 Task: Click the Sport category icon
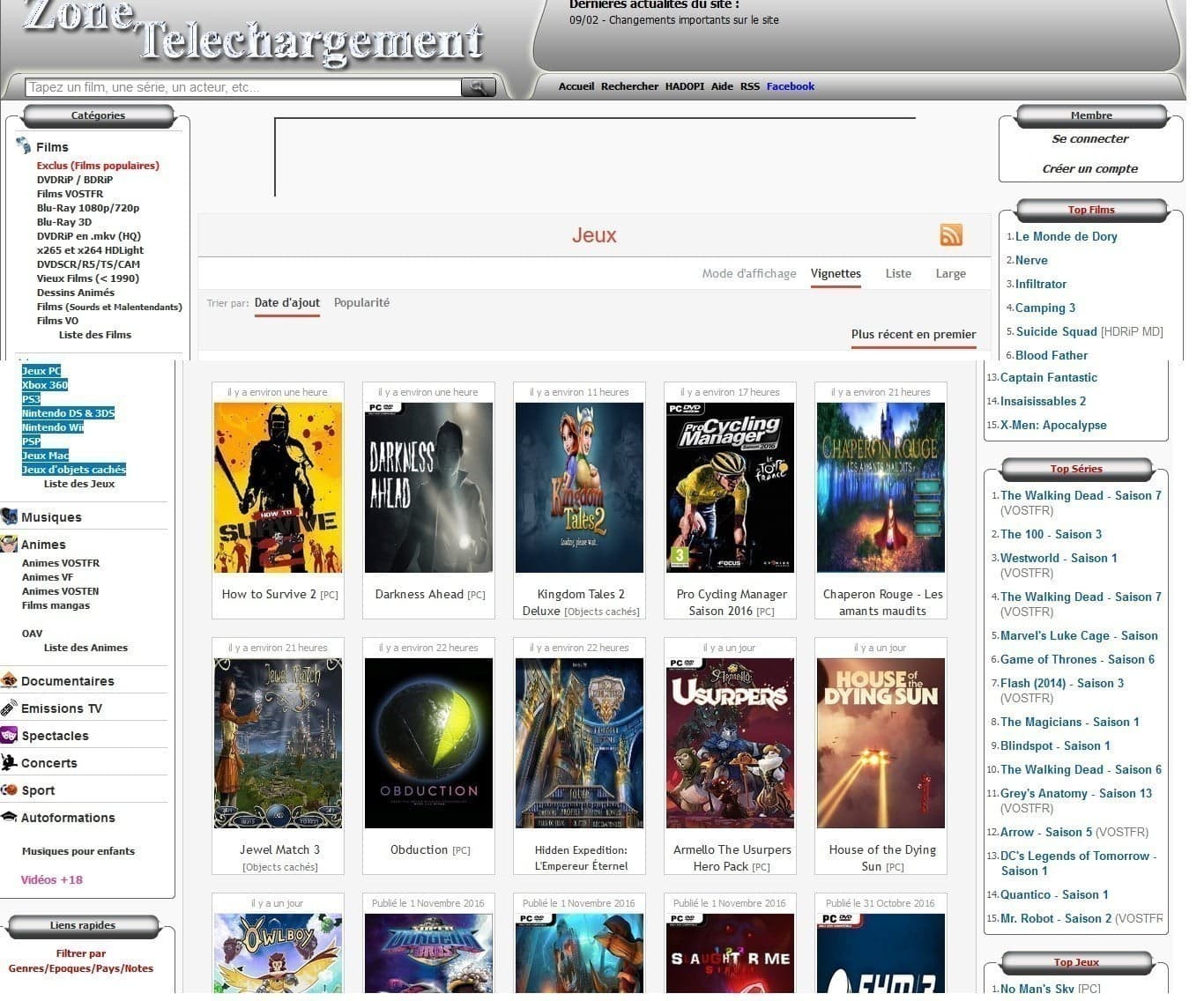[9, 790]
